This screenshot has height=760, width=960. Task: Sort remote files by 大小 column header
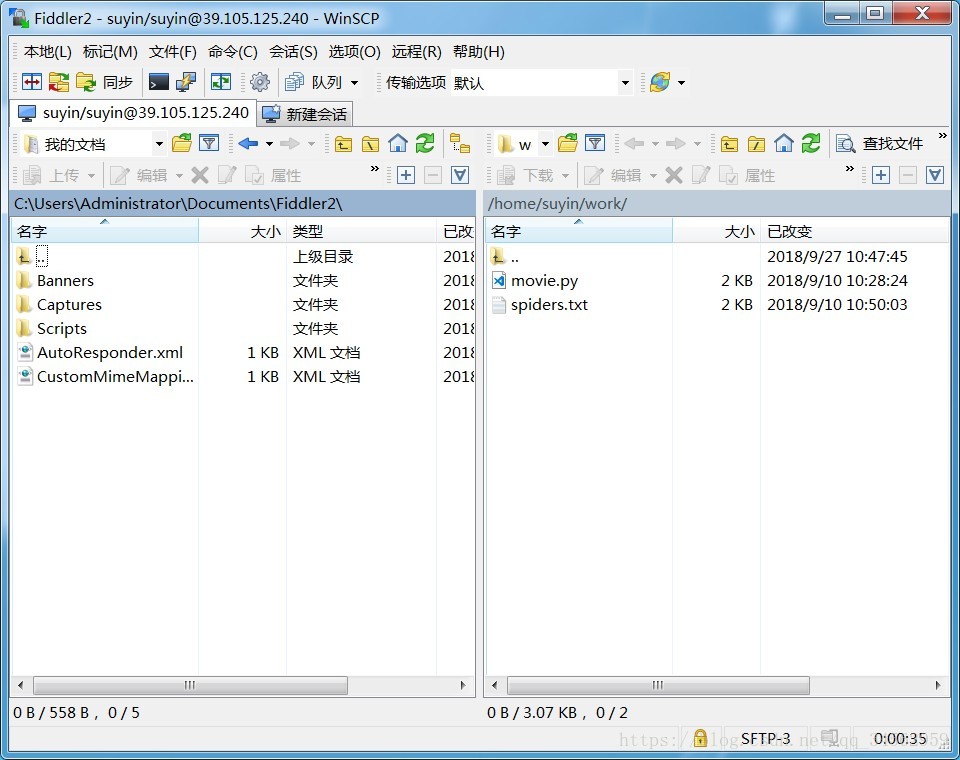716,231
